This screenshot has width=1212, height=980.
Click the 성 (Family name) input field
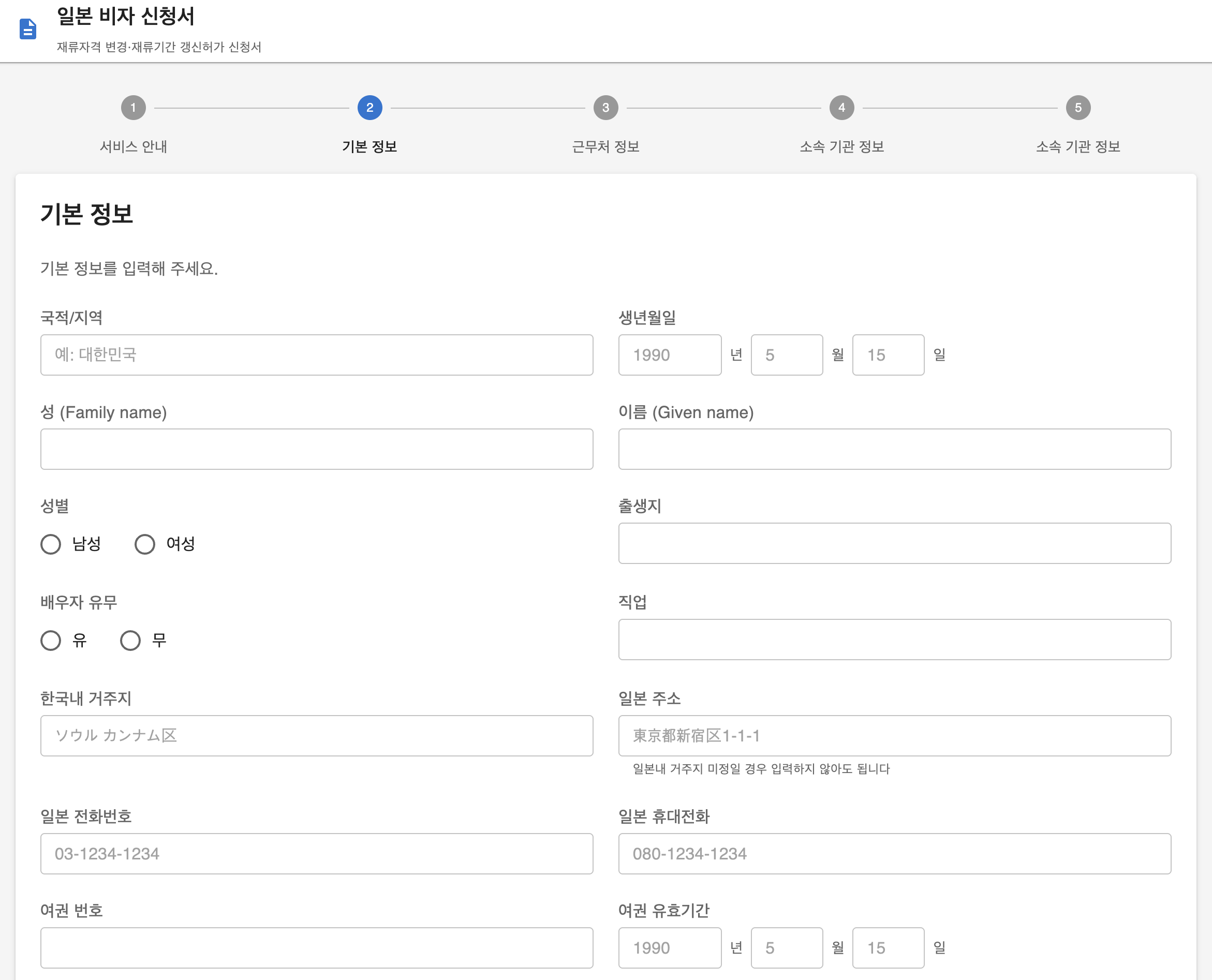coord(316,449)
